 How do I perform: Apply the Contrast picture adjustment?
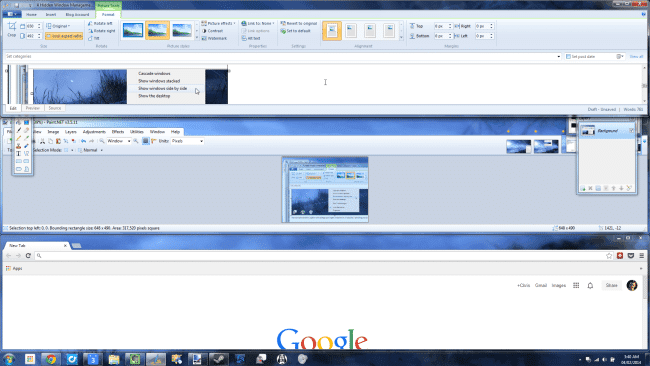[x=212, y=31]
